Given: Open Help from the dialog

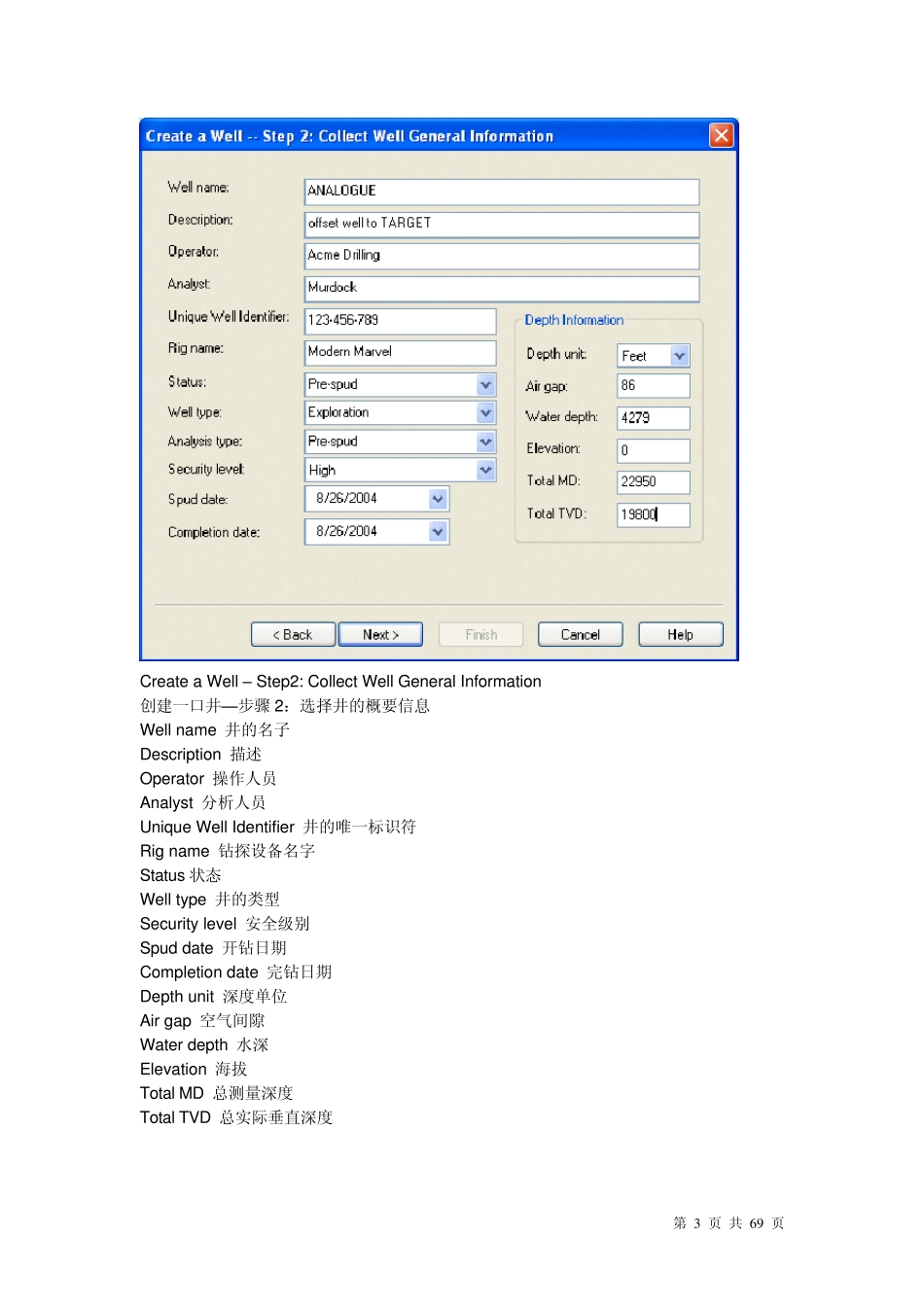Looking at the screenshot, I should pos(680,634).
